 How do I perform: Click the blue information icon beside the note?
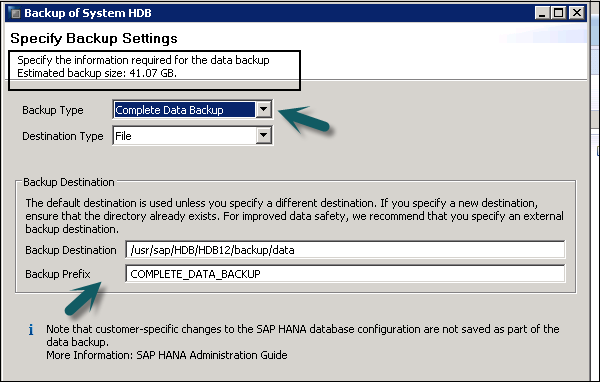pyautogui.click(x=31, y=330)
